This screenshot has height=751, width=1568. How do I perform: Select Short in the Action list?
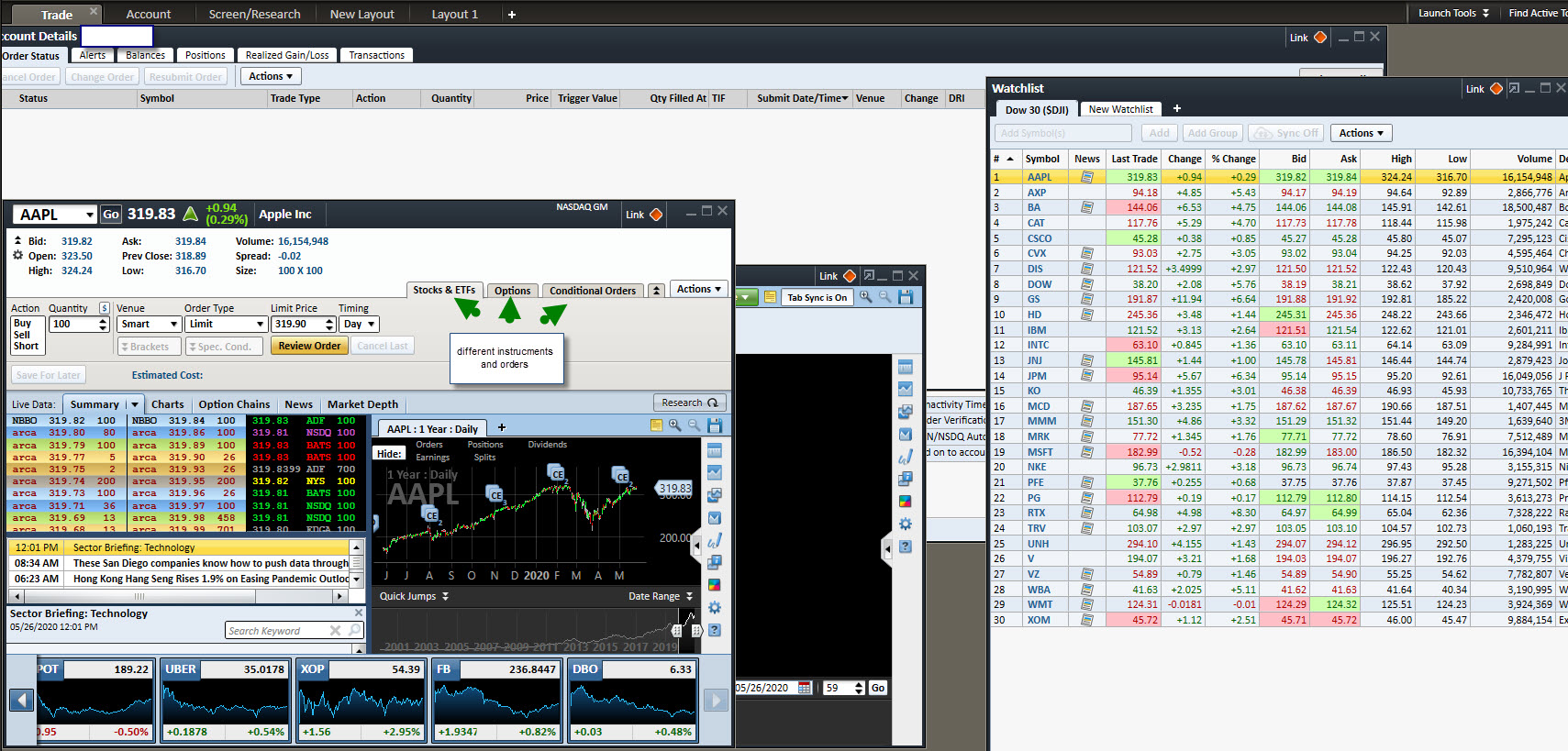click(x=26, y=346)
